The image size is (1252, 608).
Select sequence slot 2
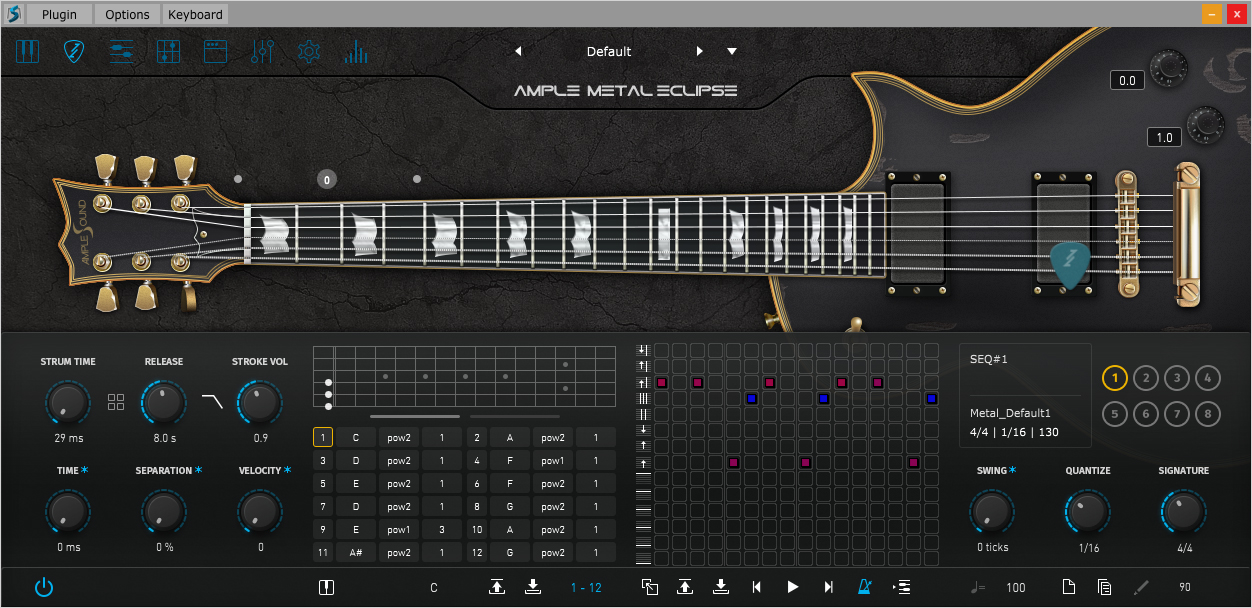click(x=1146, y=378)
